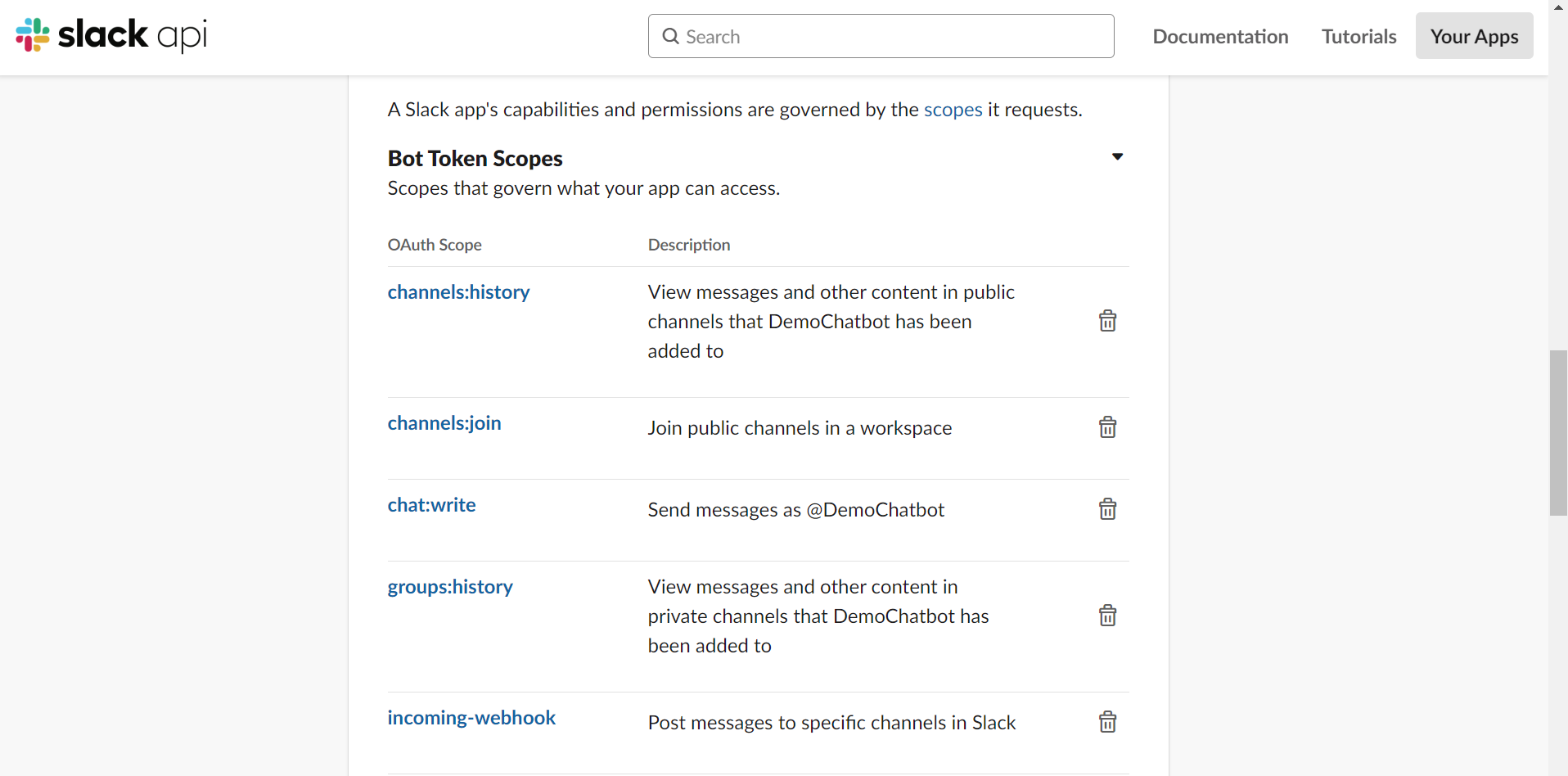Go to Tutorials in top navigation

pyautogui.click(x=1358, y=36)
